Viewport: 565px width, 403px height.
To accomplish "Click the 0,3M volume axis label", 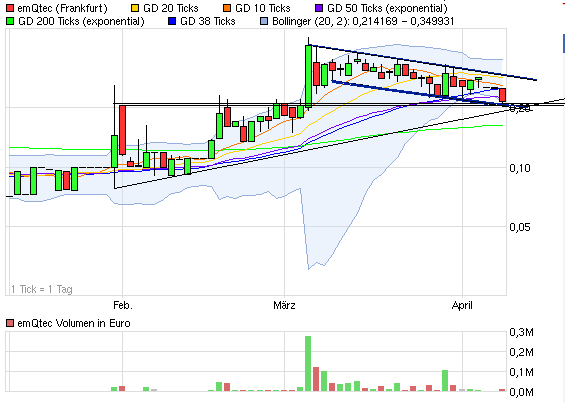I will click(x=521, y=332).
